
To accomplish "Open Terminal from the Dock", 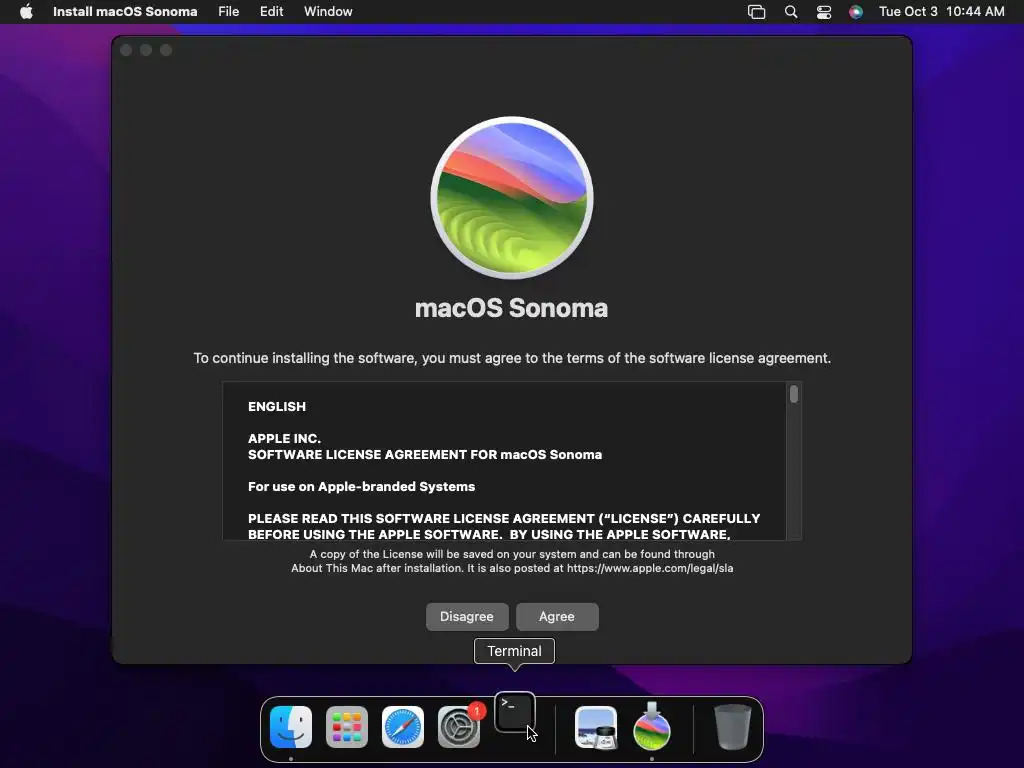I will tap(515, 712).
